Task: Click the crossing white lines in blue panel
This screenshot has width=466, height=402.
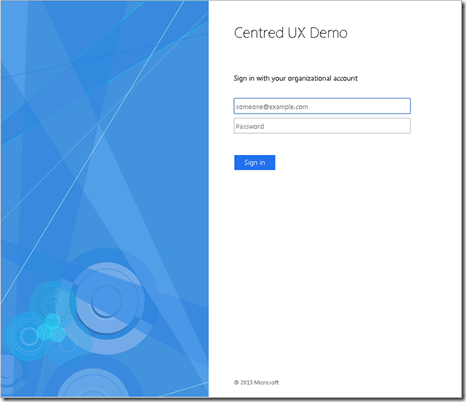Action: (x=98, y=124)
